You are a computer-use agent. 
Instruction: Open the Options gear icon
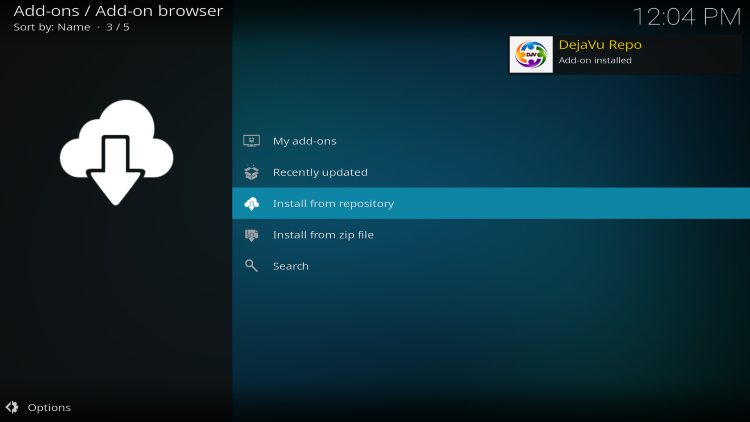coord(12,407)
